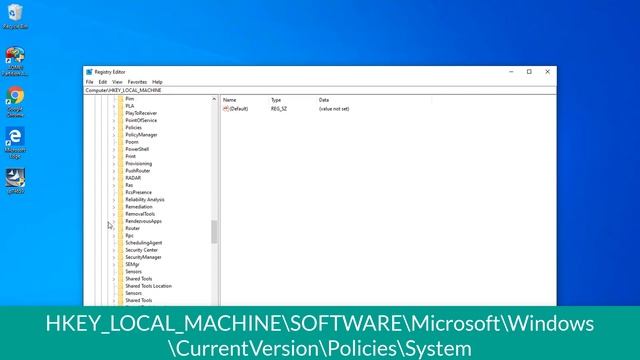Click the PointOfService folder icon
This screenshot has height=360, width=640.
(120, 120)
